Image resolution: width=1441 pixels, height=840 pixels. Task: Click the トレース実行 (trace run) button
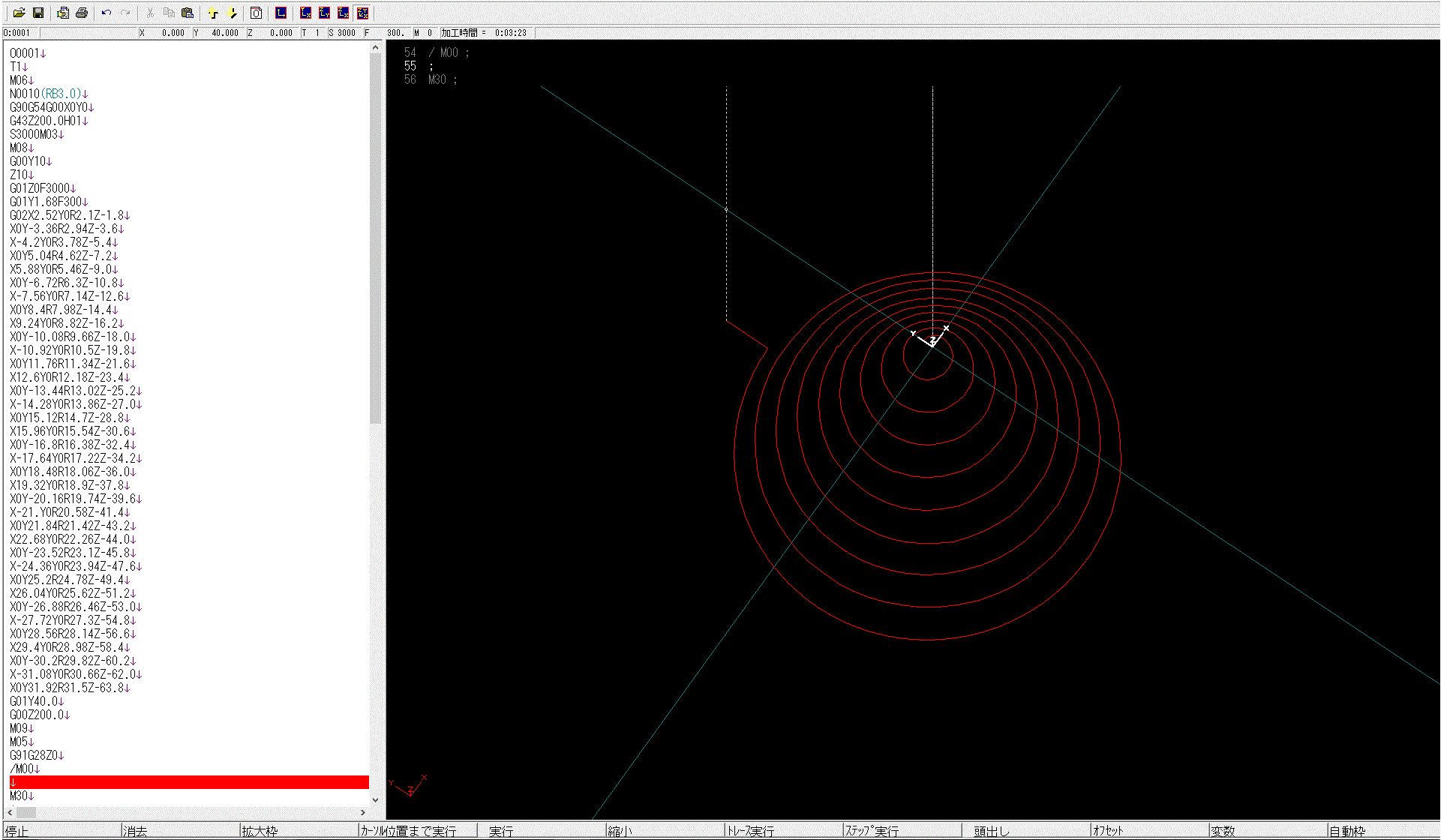pos(783,831)
